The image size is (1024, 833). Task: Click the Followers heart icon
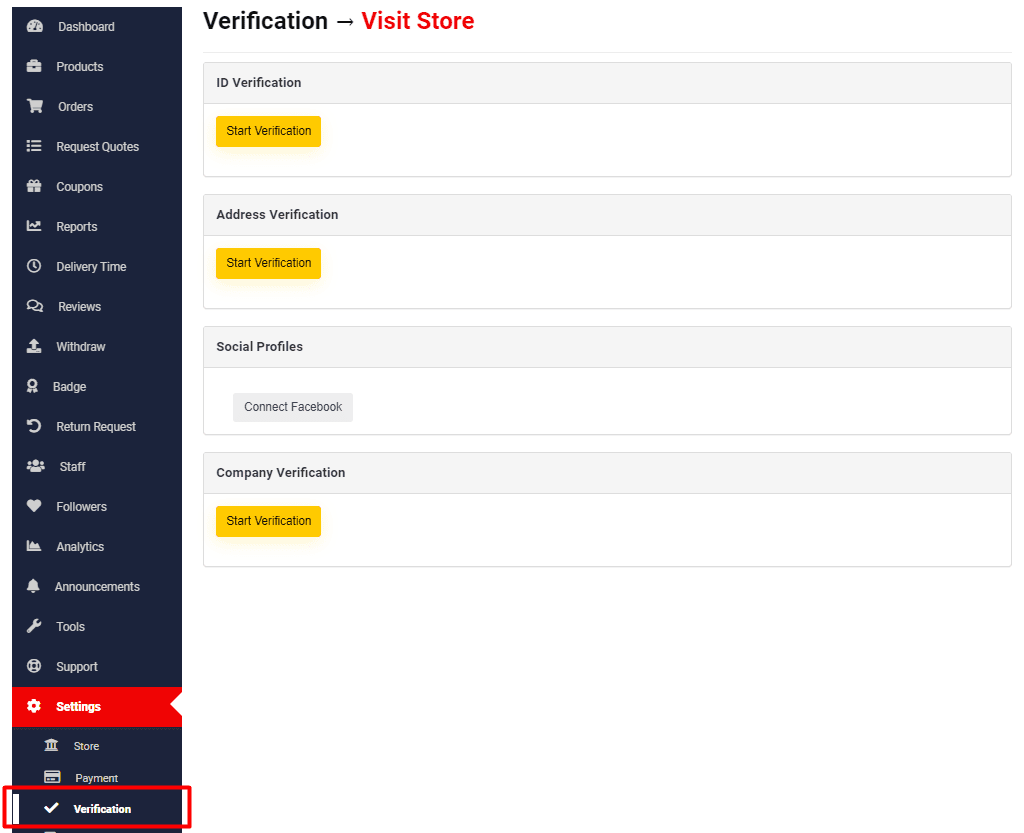click(x=34, y=507)
